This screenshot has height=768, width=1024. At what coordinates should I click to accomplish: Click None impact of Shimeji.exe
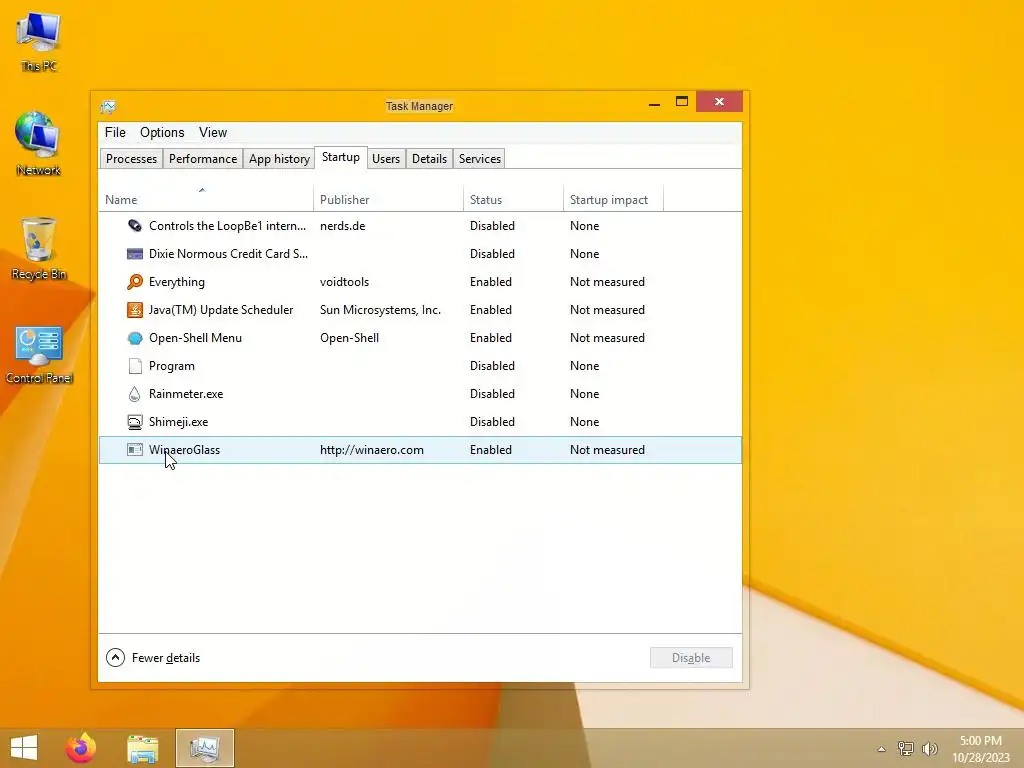tap(584, 423)
